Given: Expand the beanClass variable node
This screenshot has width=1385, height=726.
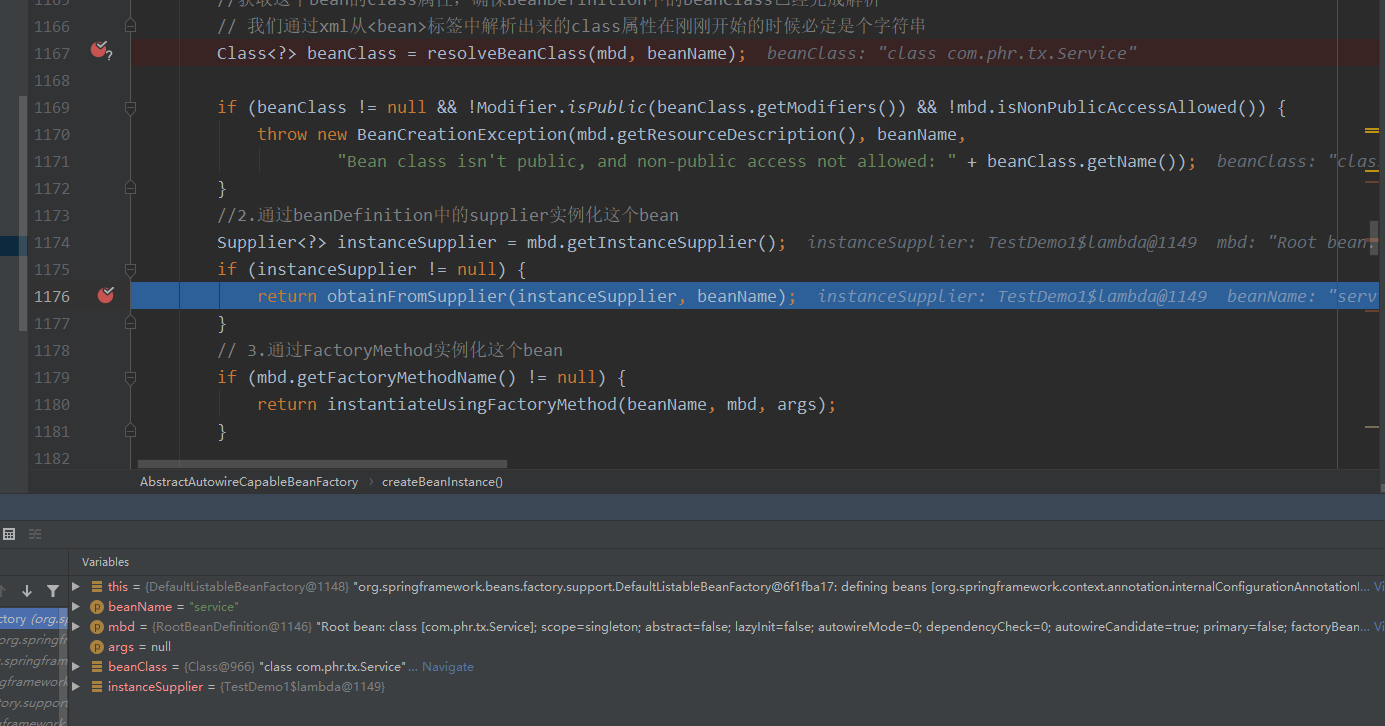Looking at the screenshot, I should [76, 667].
